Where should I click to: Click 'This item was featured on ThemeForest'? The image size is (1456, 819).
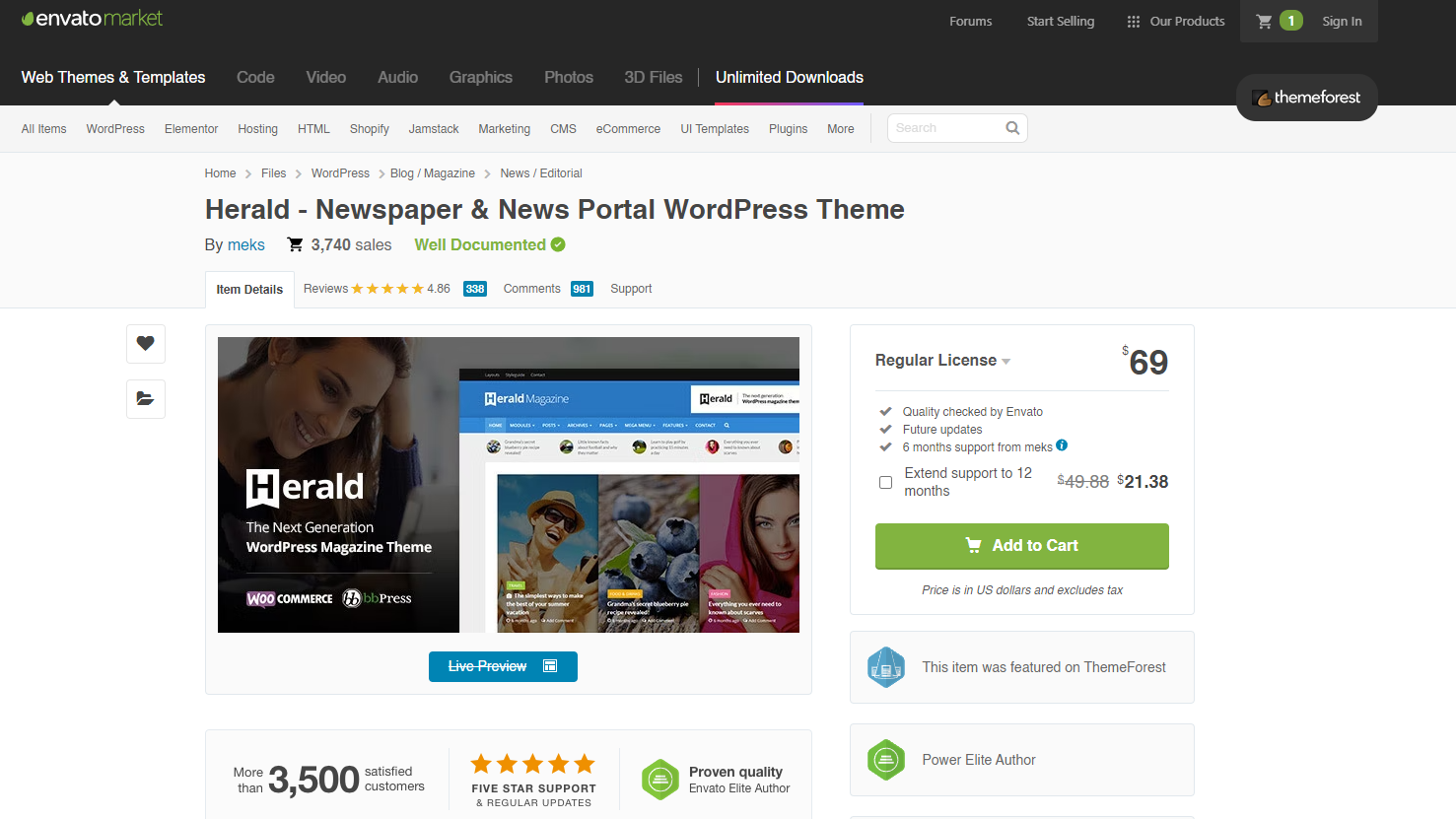1044,667
